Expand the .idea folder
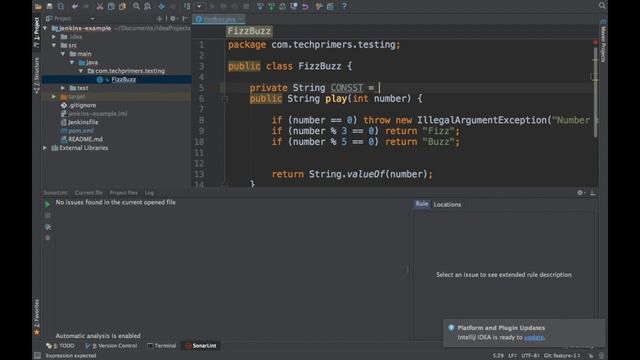 tap(54, 37)
